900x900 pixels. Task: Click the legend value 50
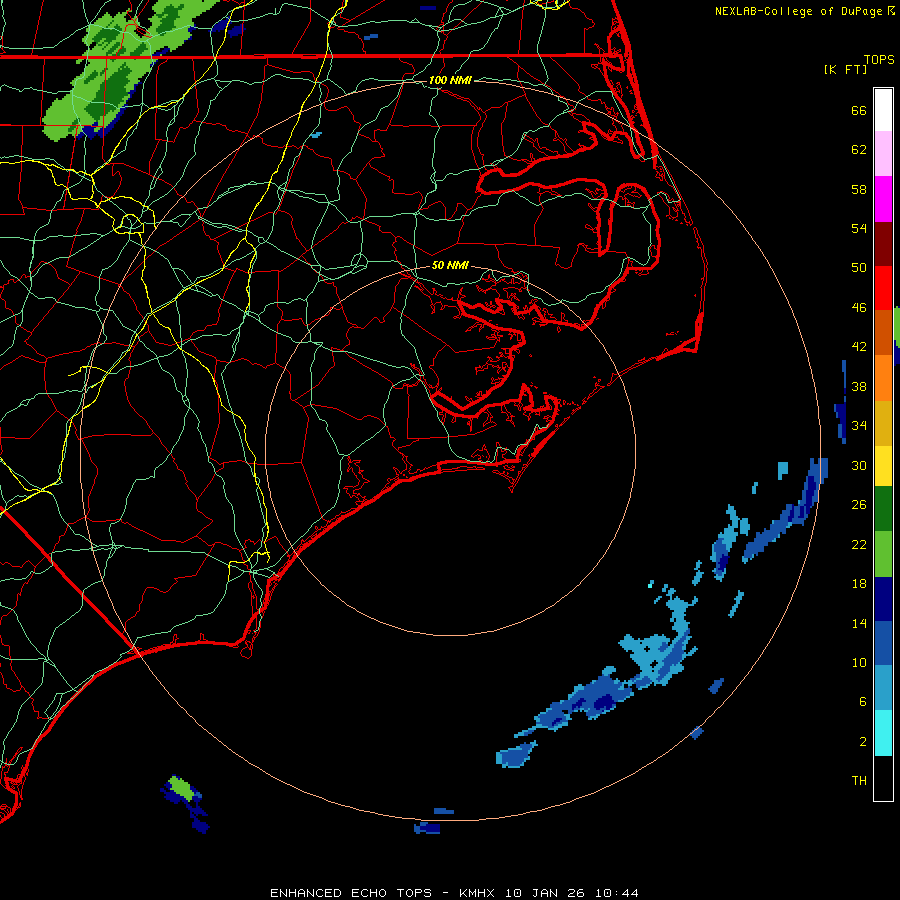coord(859,268)
